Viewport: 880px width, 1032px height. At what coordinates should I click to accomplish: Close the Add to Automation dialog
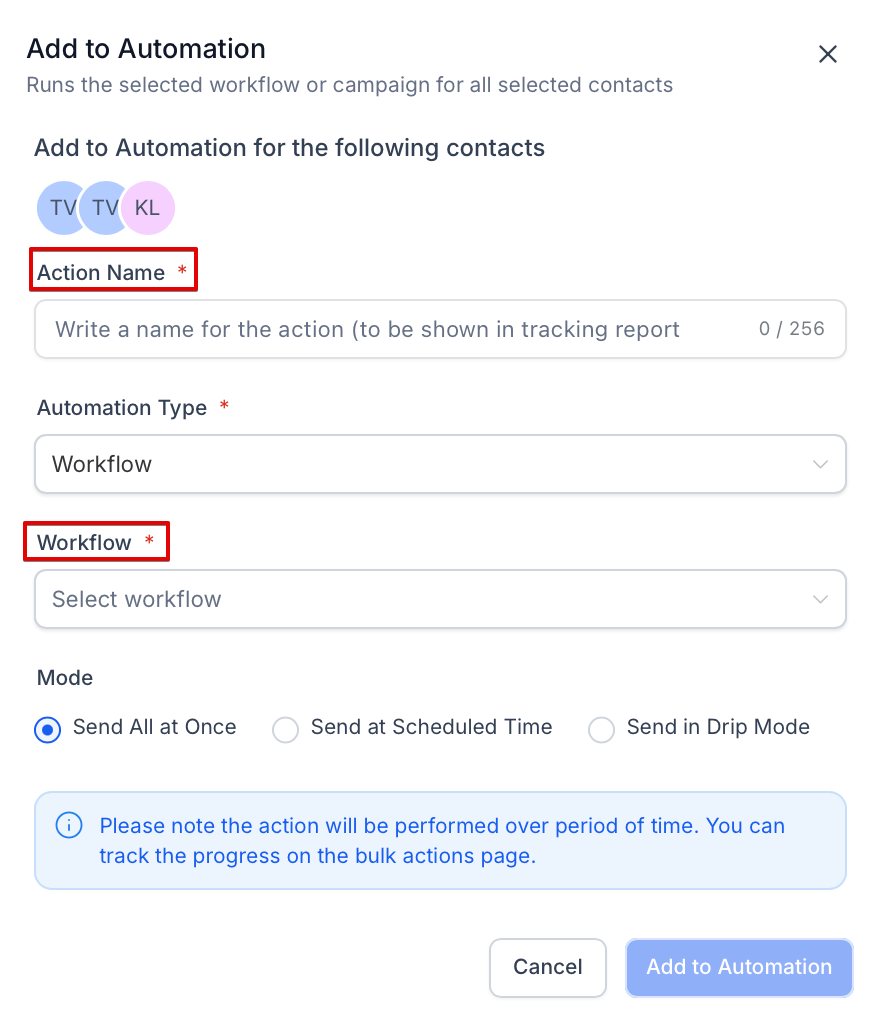click(x=827, y=55)
